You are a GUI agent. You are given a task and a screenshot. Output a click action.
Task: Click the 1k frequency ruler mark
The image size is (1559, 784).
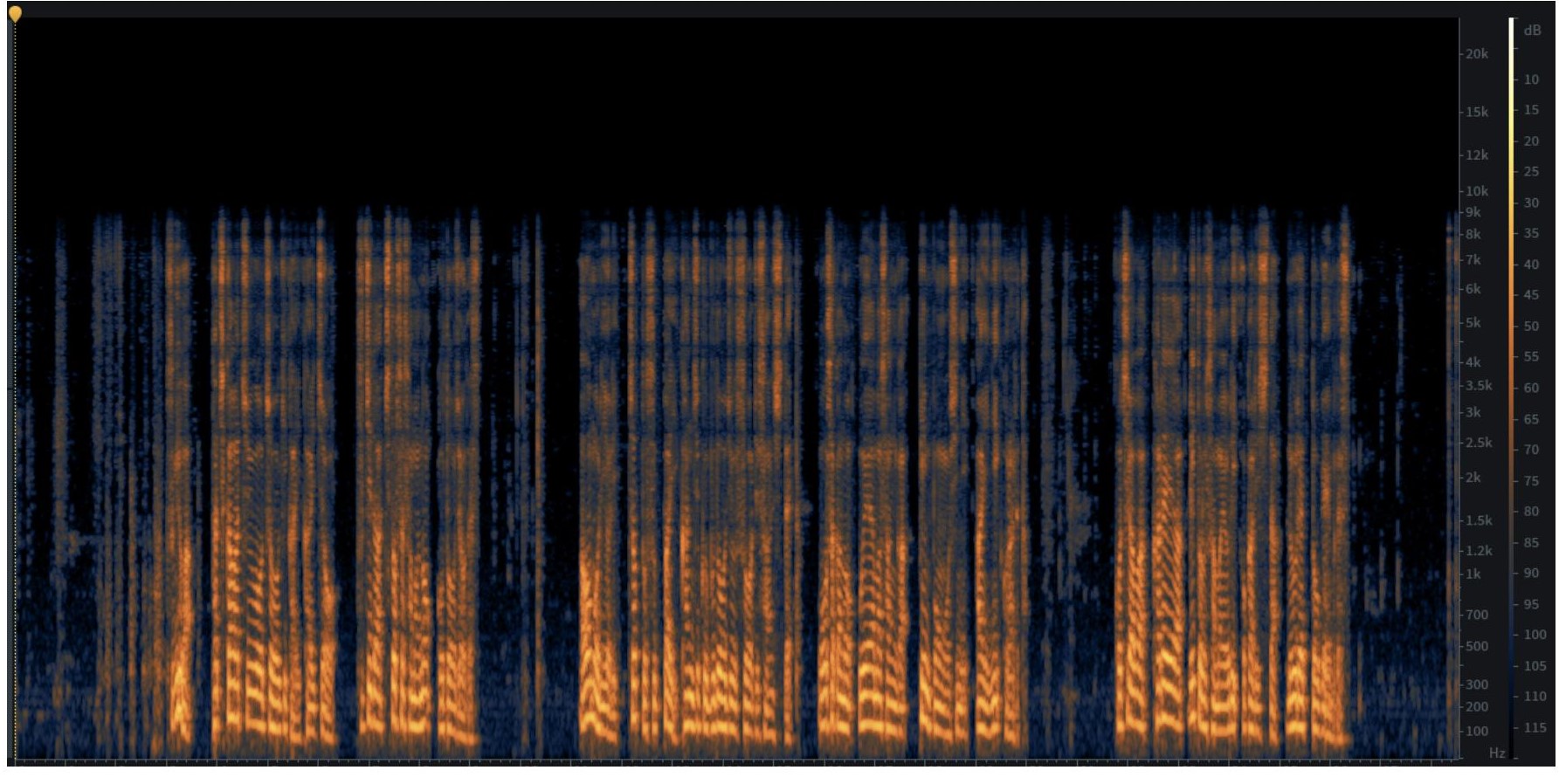pos(1473,574)
